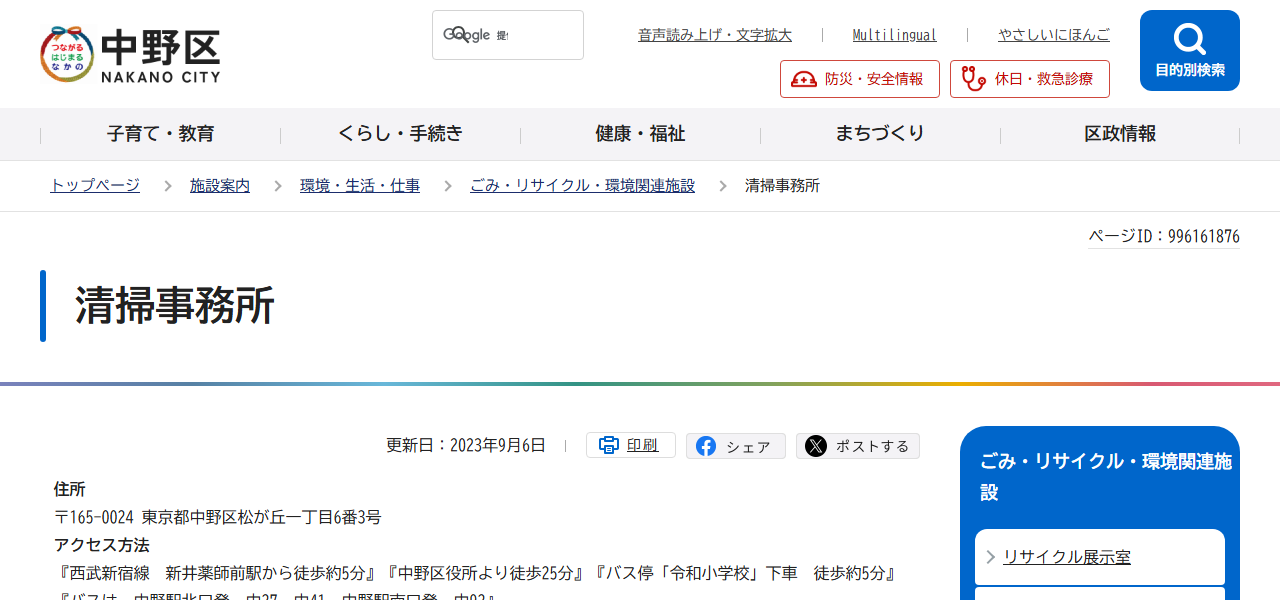Click the address 〒165-0024 東京都中野区松が丘一丁目6番3号
The image size is (1280, 600).
coord(217,517)
